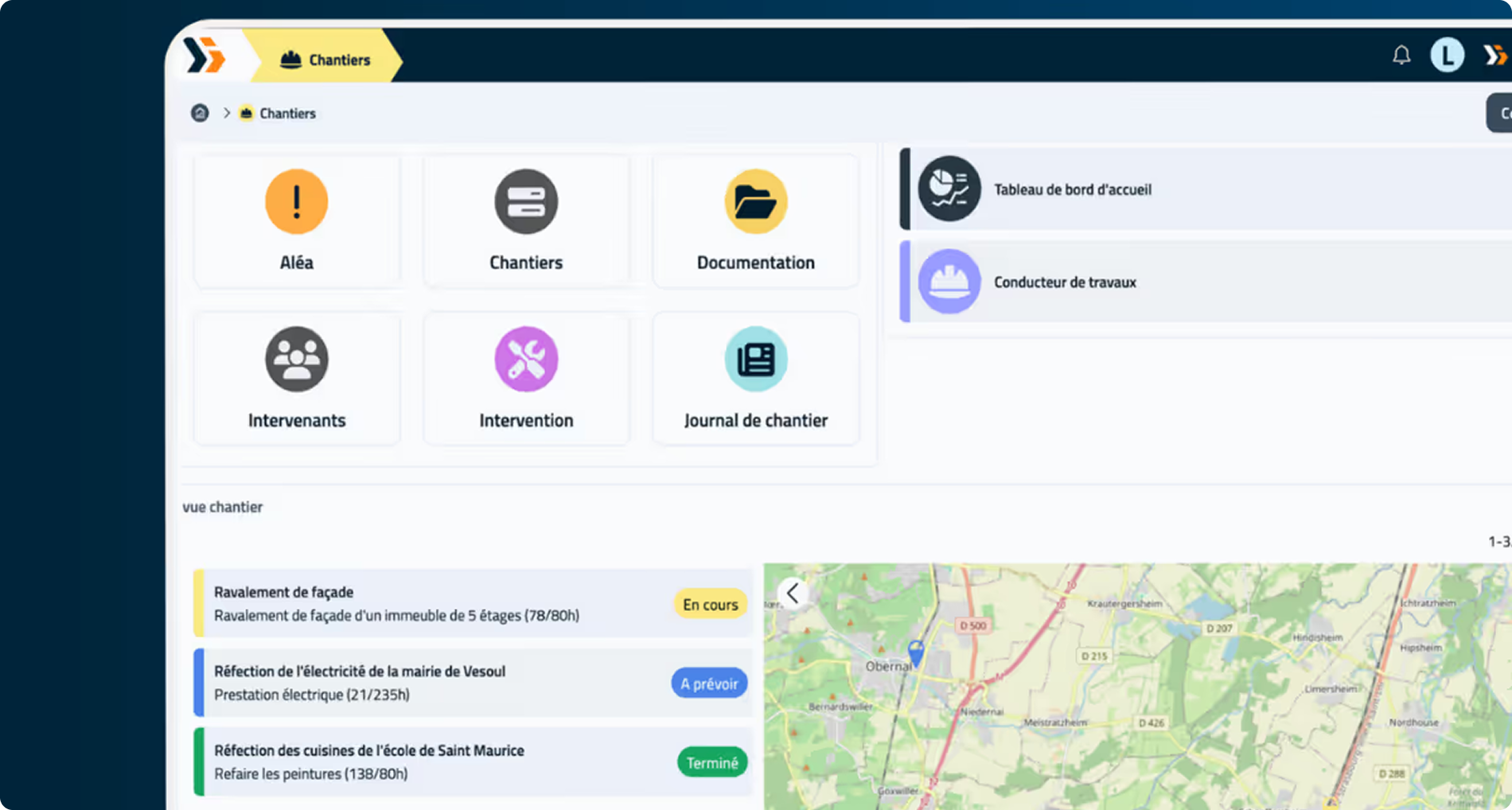The width and height of the screenshot is (1512, 810).
Task: Go to home via breadcrumb home icon
Action: [x=200, y=113]
